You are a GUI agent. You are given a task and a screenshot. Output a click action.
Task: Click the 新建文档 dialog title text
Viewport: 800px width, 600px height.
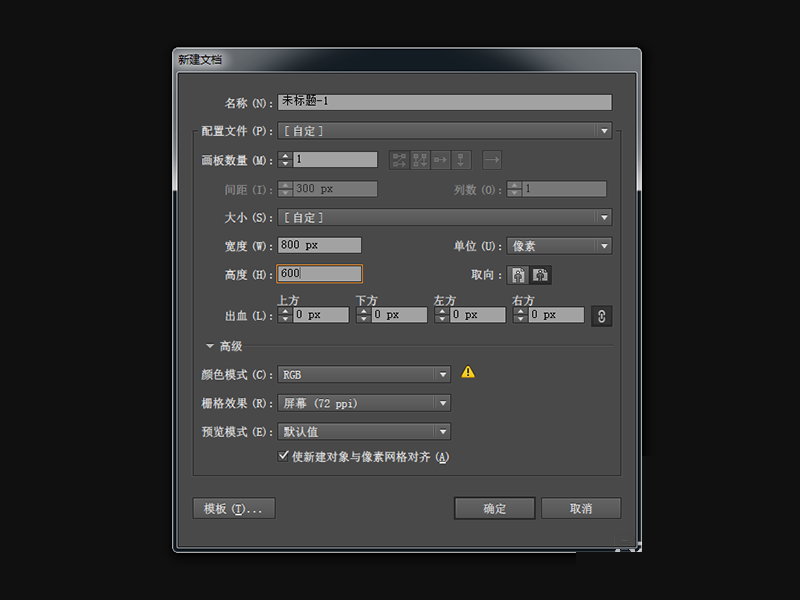click(199, 60)
